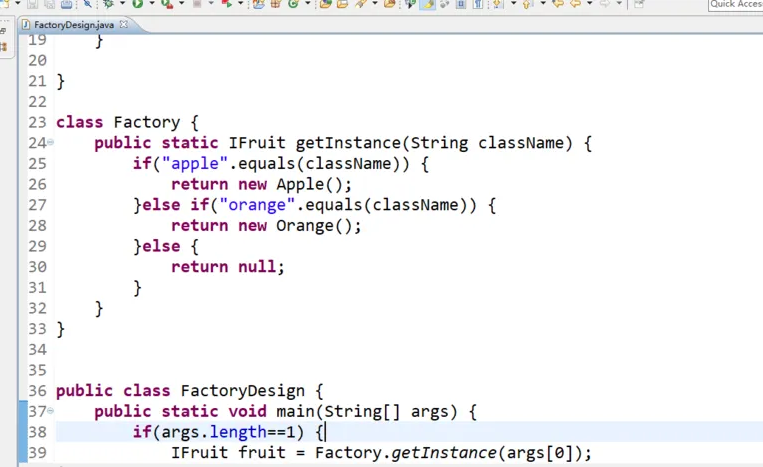Click the Quick Access search field
763x467 pixels.
tap(735, 5)
